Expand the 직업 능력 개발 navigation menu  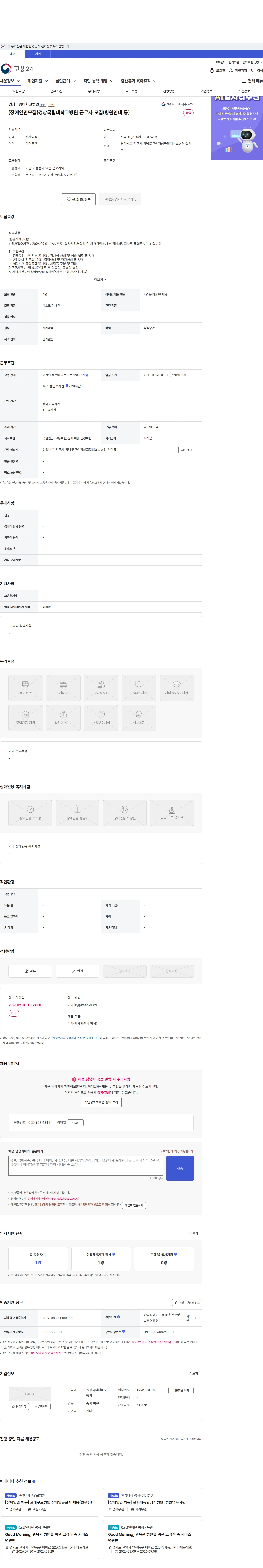(99, 81)
